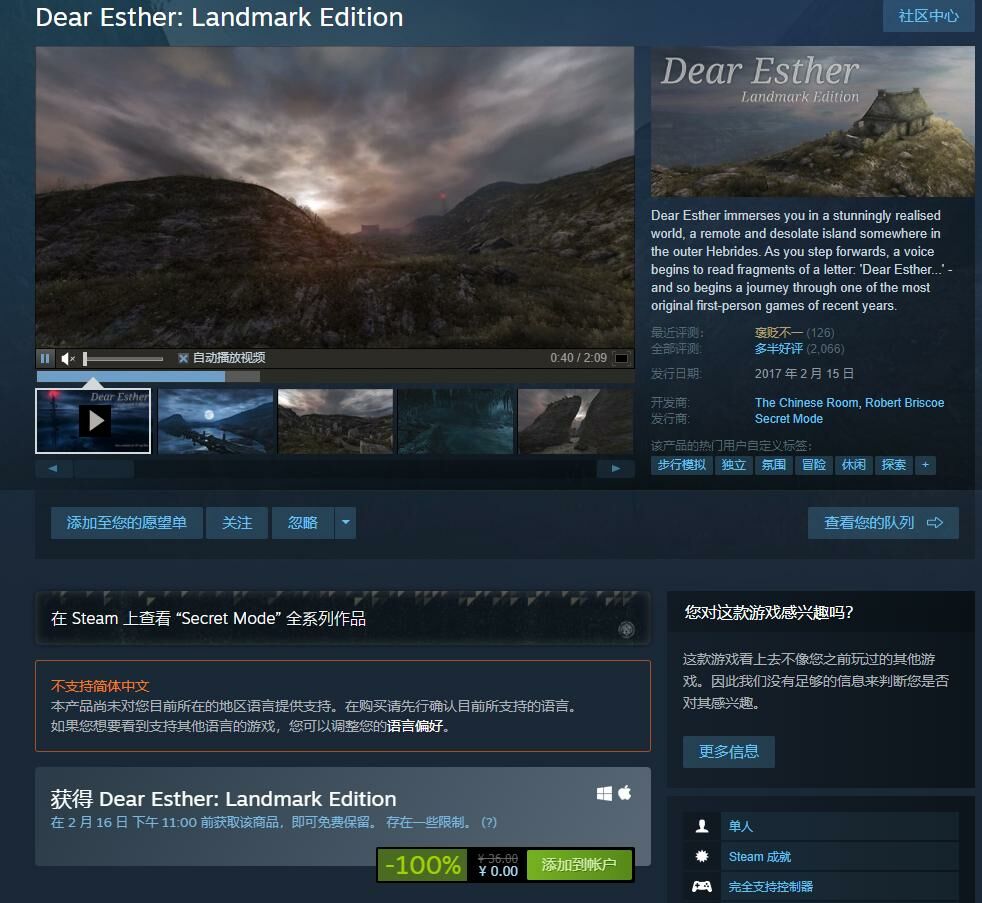Click 添加到帐户 add to account button
The width and height of the screenshot is (982, 903).
coord(579,865)
